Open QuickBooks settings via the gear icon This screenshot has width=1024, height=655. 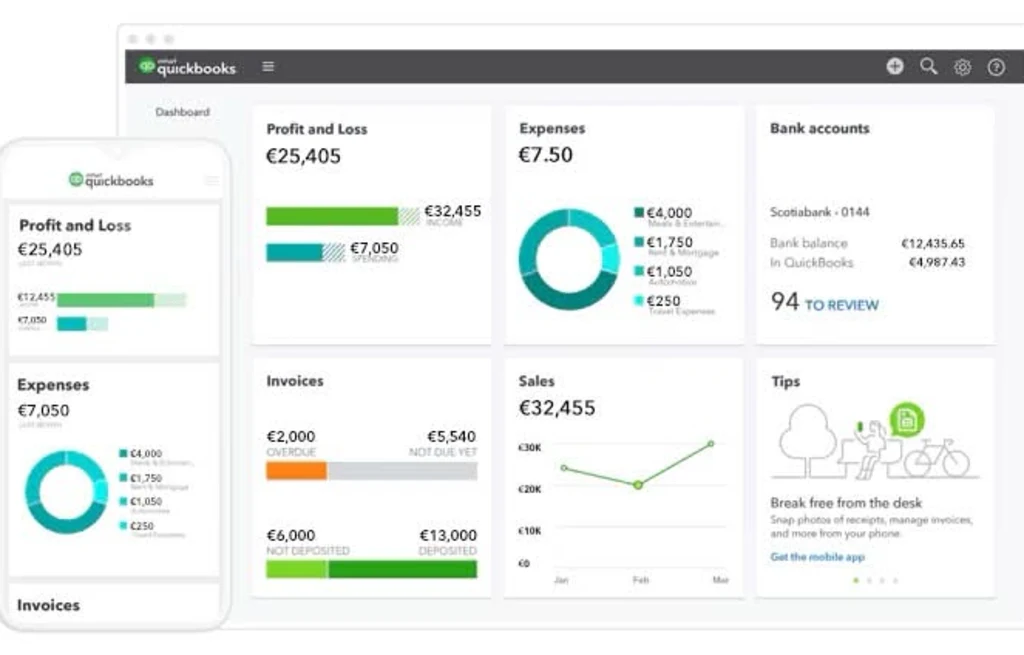click(x=962, y=66)
